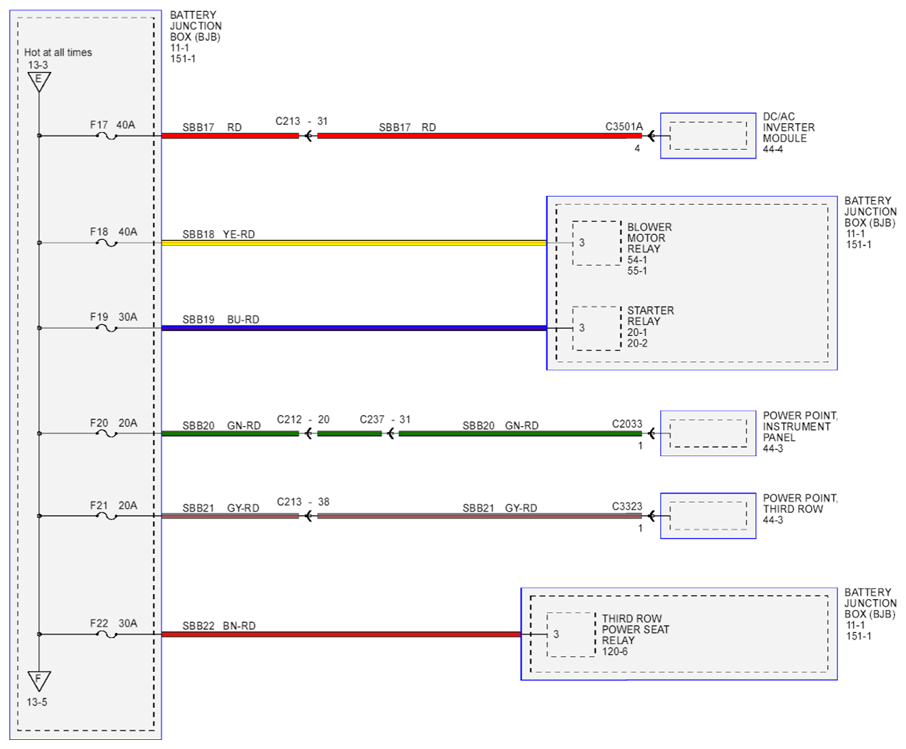Image resolution: width=906 pixels, height=749 pixels.
Task: Click the C3501A connector arrow at the inverter
Action: [652, 136]
